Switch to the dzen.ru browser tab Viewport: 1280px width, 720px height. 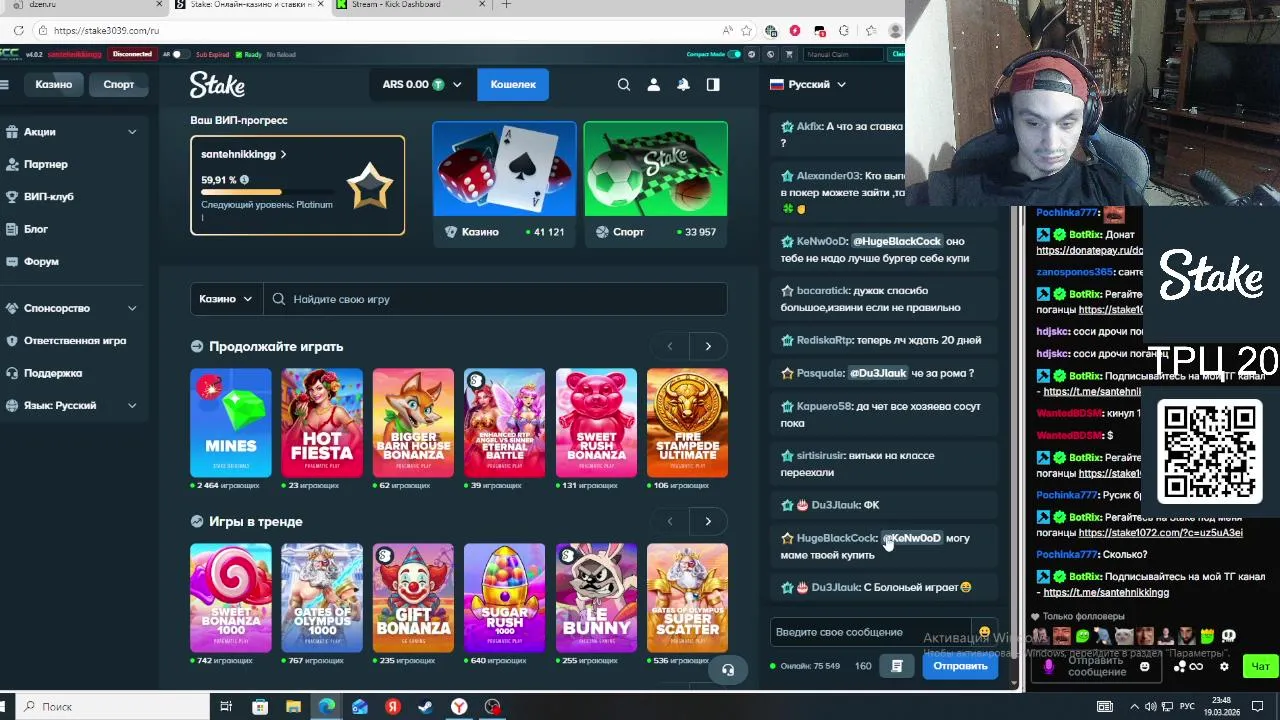[x=83, y=5]
